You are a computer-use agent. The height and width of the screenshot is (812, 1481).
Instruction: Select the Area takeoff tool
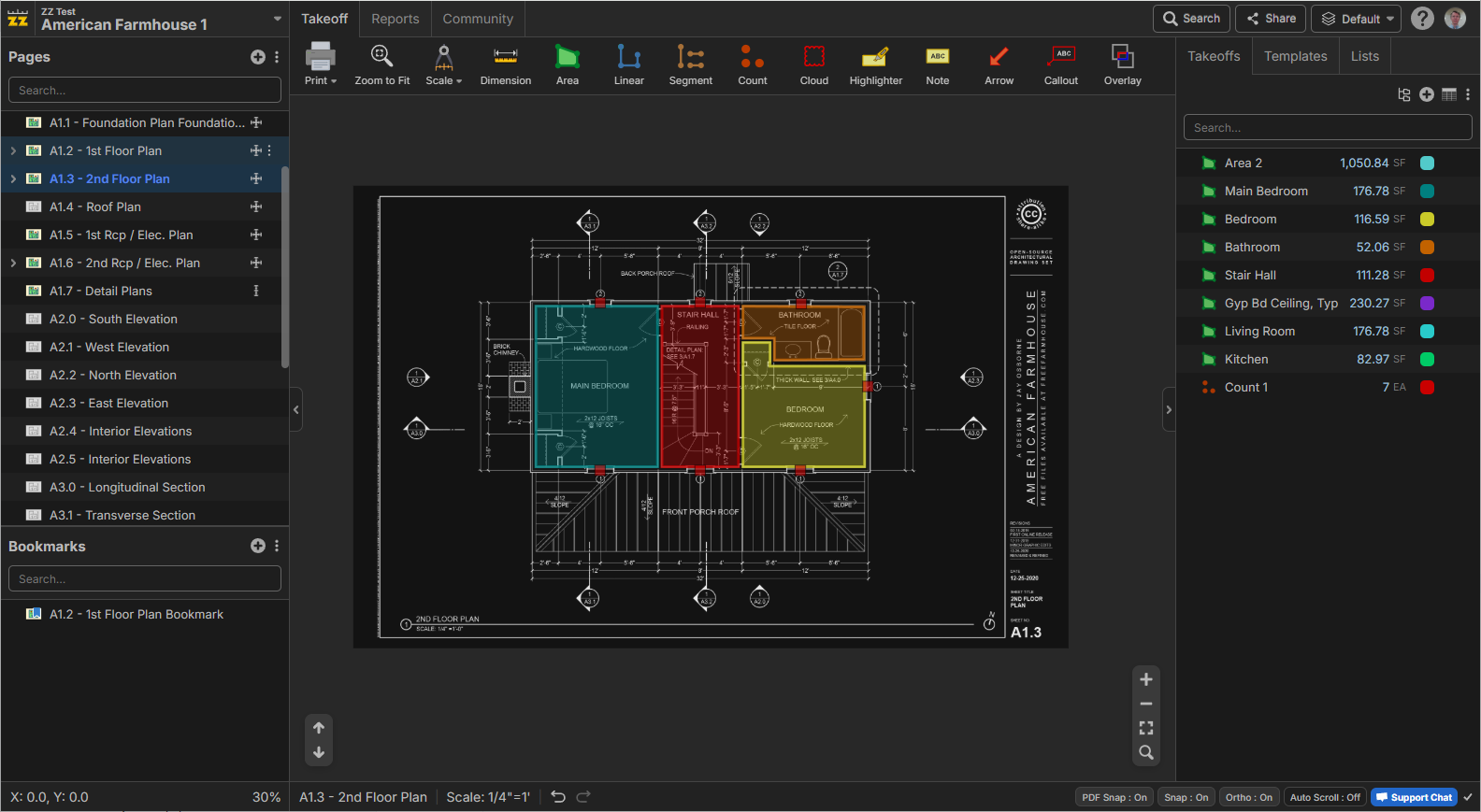pyautogui.click(x=567, y=64)
